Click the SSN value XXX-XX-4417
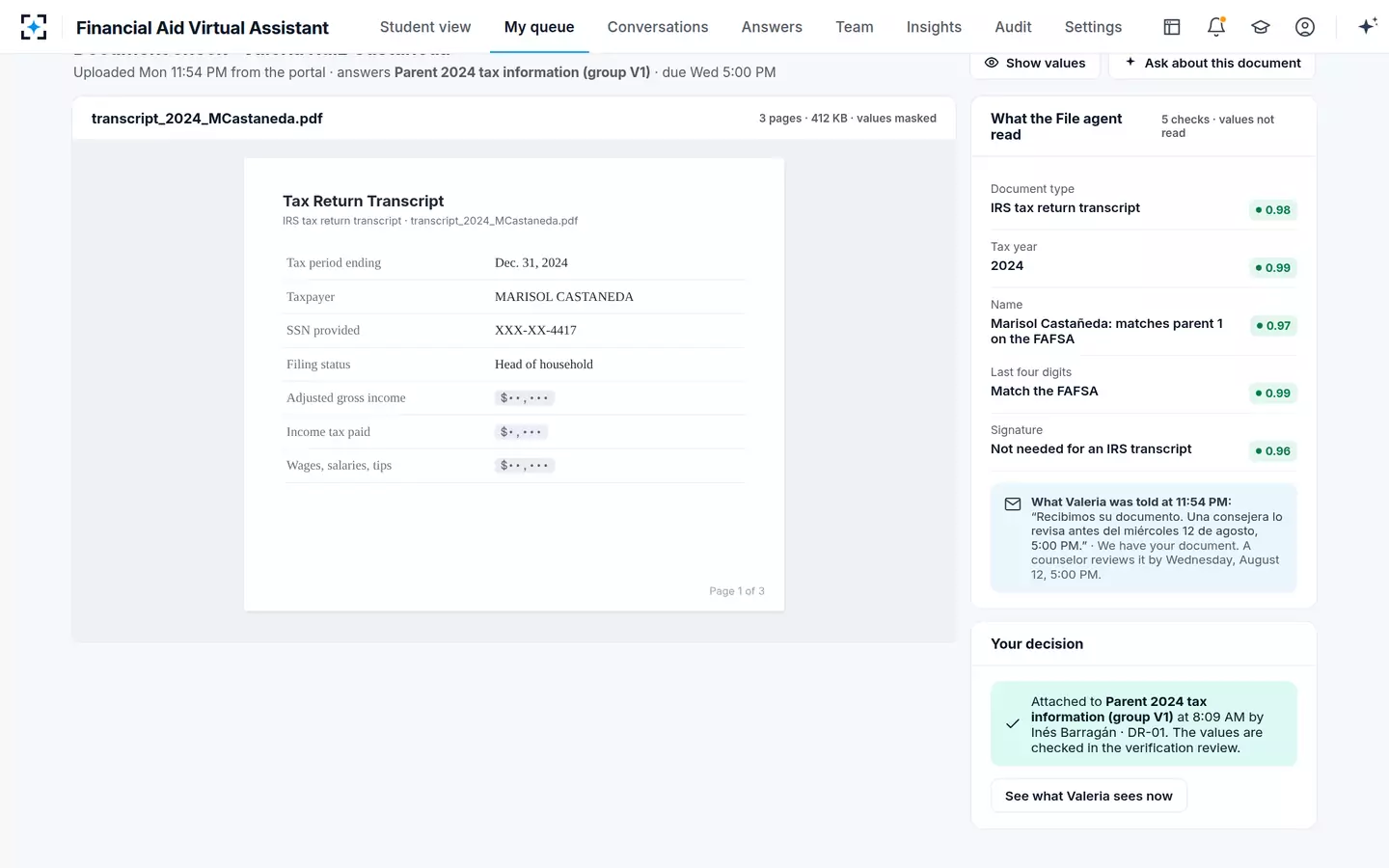 535,330
